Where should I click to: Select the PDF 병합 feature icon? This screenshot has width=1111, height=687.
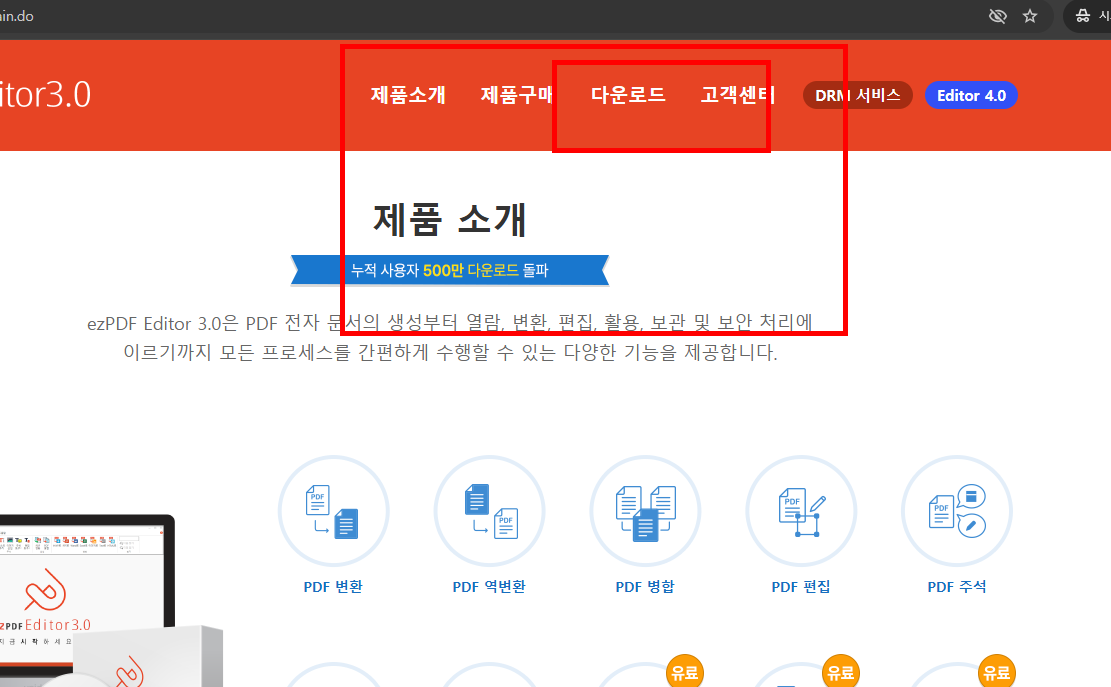pos(645,510)
